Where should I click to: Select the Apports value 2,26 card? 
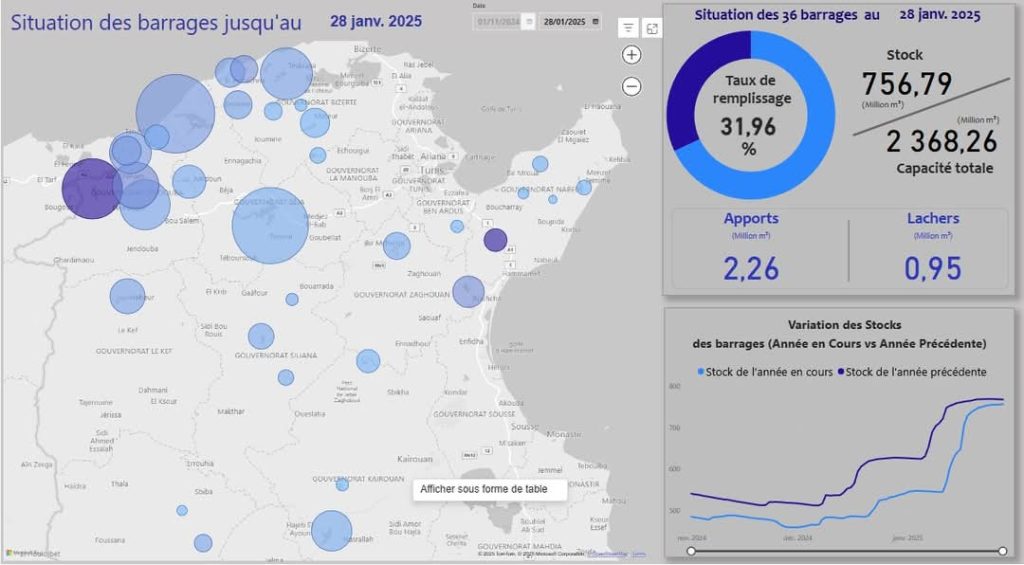750,267
